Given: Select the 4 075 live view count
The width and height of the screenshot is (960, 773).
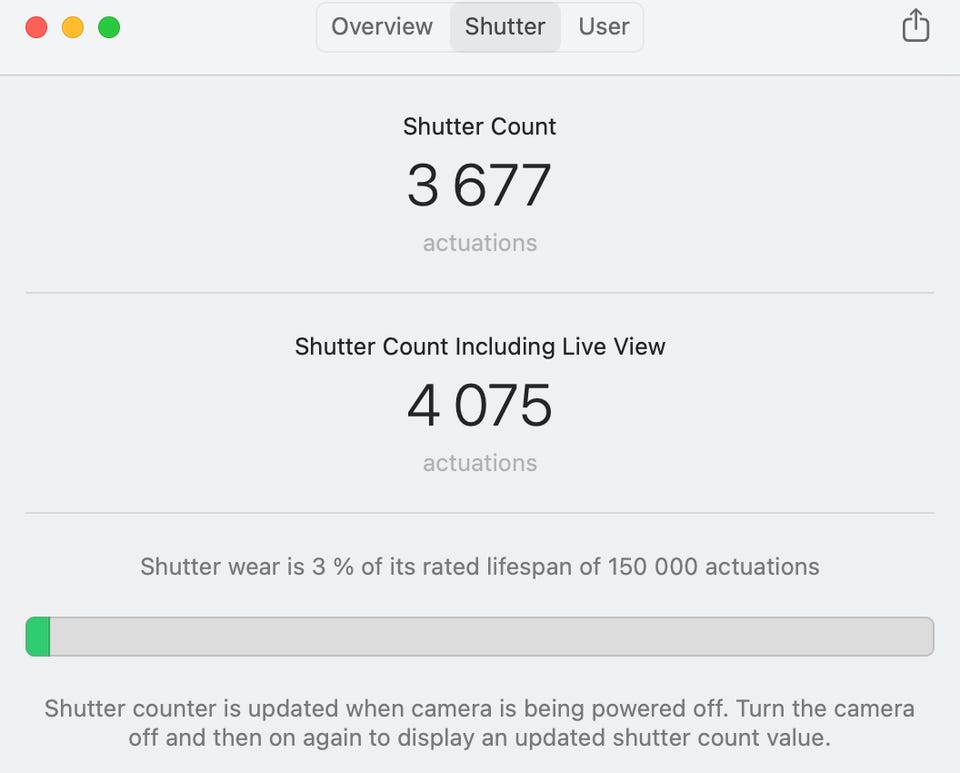Looking at the screenshot, I should point(480,406).
